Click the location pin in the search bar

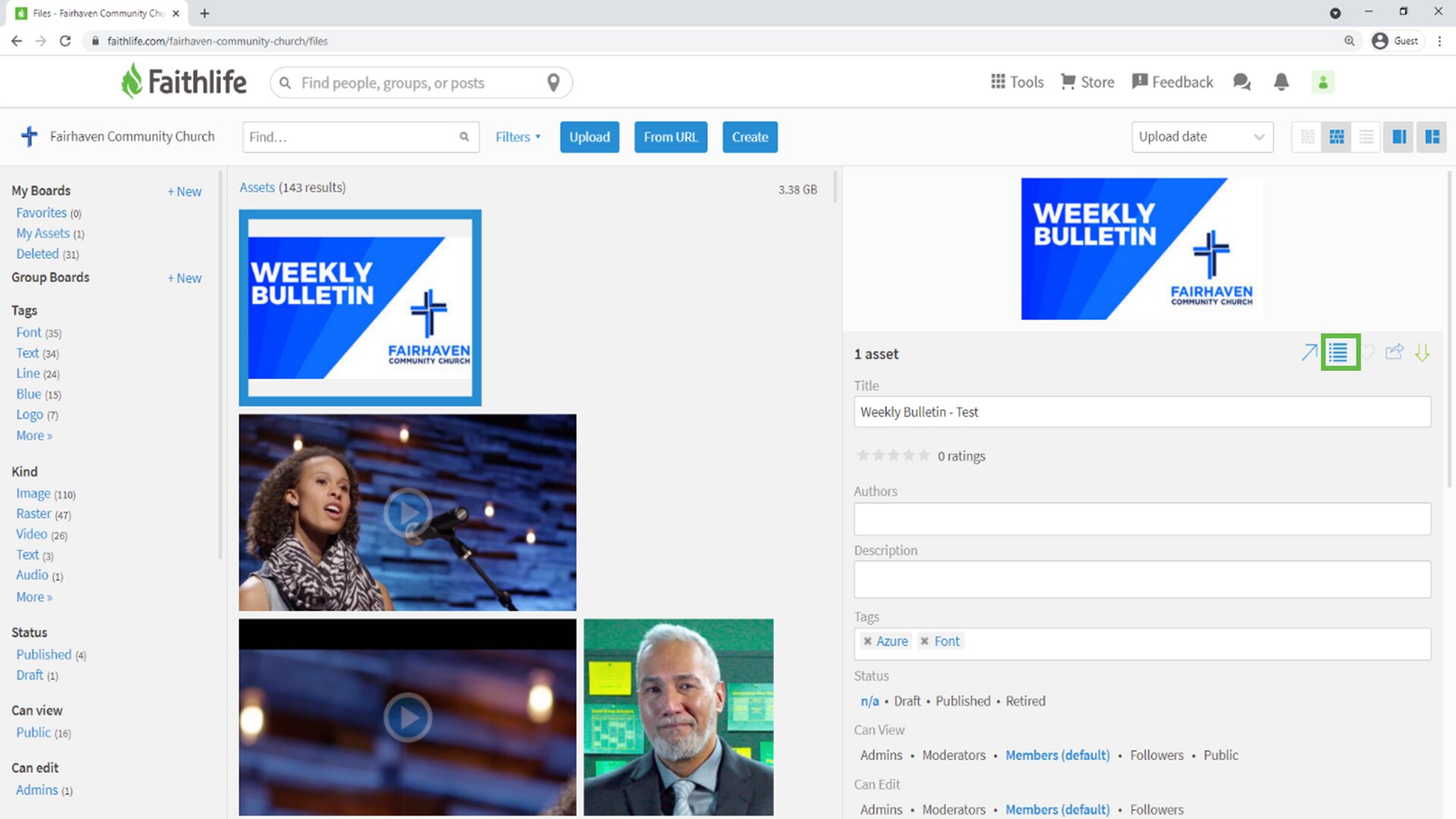pyautogui.click(x=554, y=83)
